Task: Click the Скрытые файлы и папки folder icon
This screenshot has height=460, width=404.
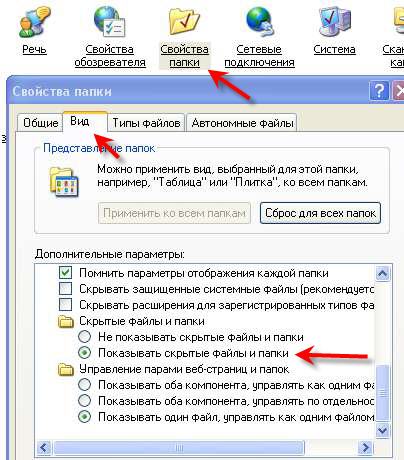Action: 66,321
